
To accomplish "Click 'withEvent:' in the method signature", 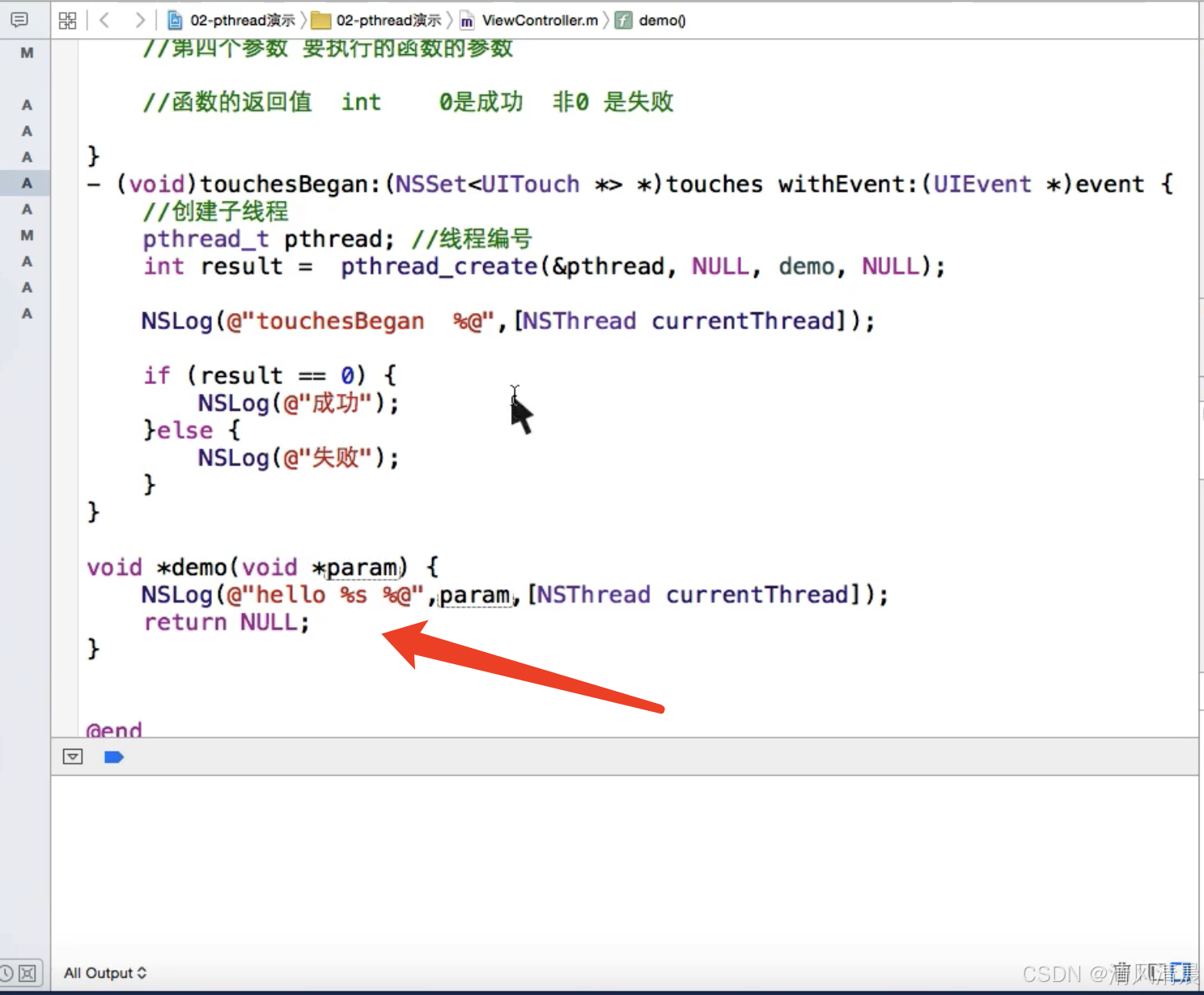I will pyautogui.click(x=849, y=184).
